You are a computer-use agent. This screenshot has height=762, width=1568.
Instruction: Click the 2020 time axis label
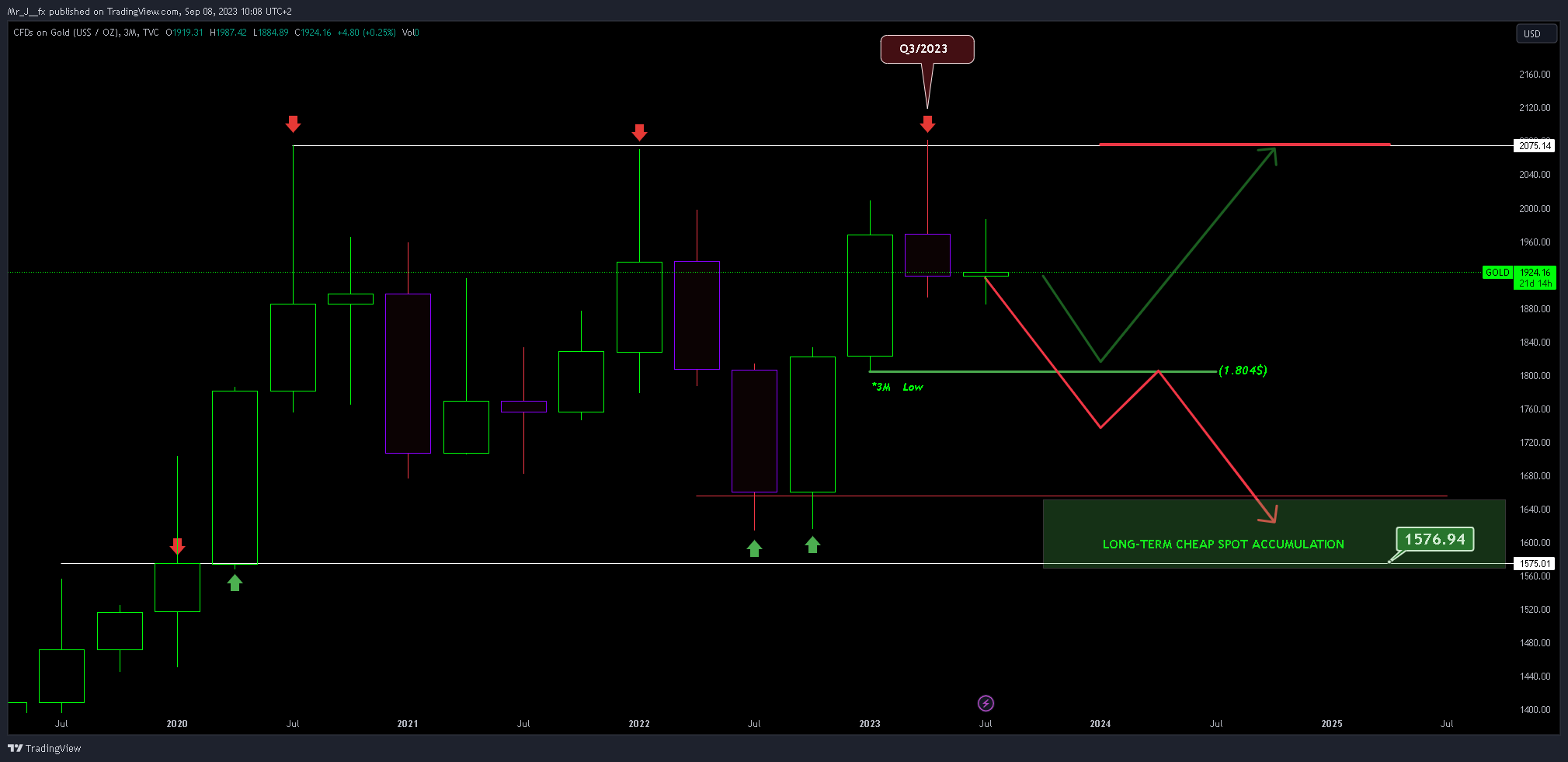[177, 724]
